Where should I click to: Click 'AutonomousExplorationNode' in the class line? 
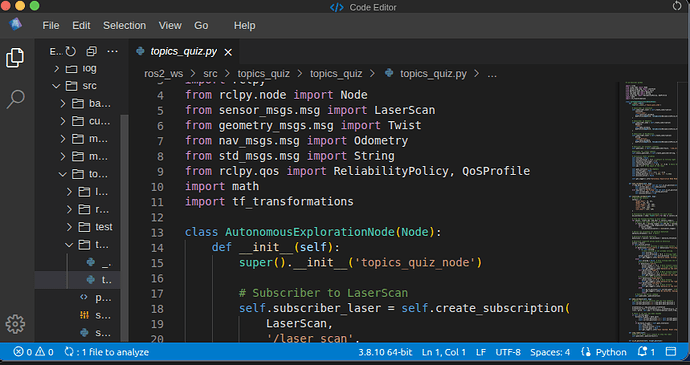tap(311, 232)
